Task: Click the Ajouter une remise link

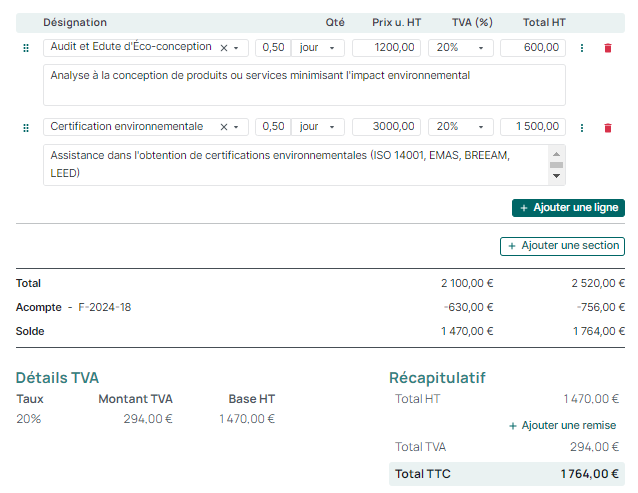Action: pyautogui.click(x=562, y=425)
